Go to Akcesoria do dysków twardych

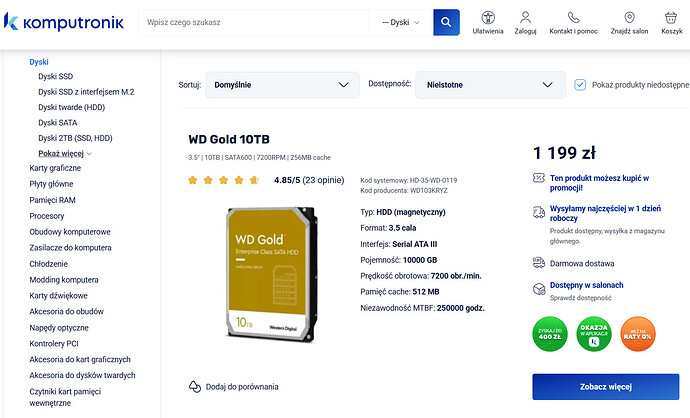point(82,375)
